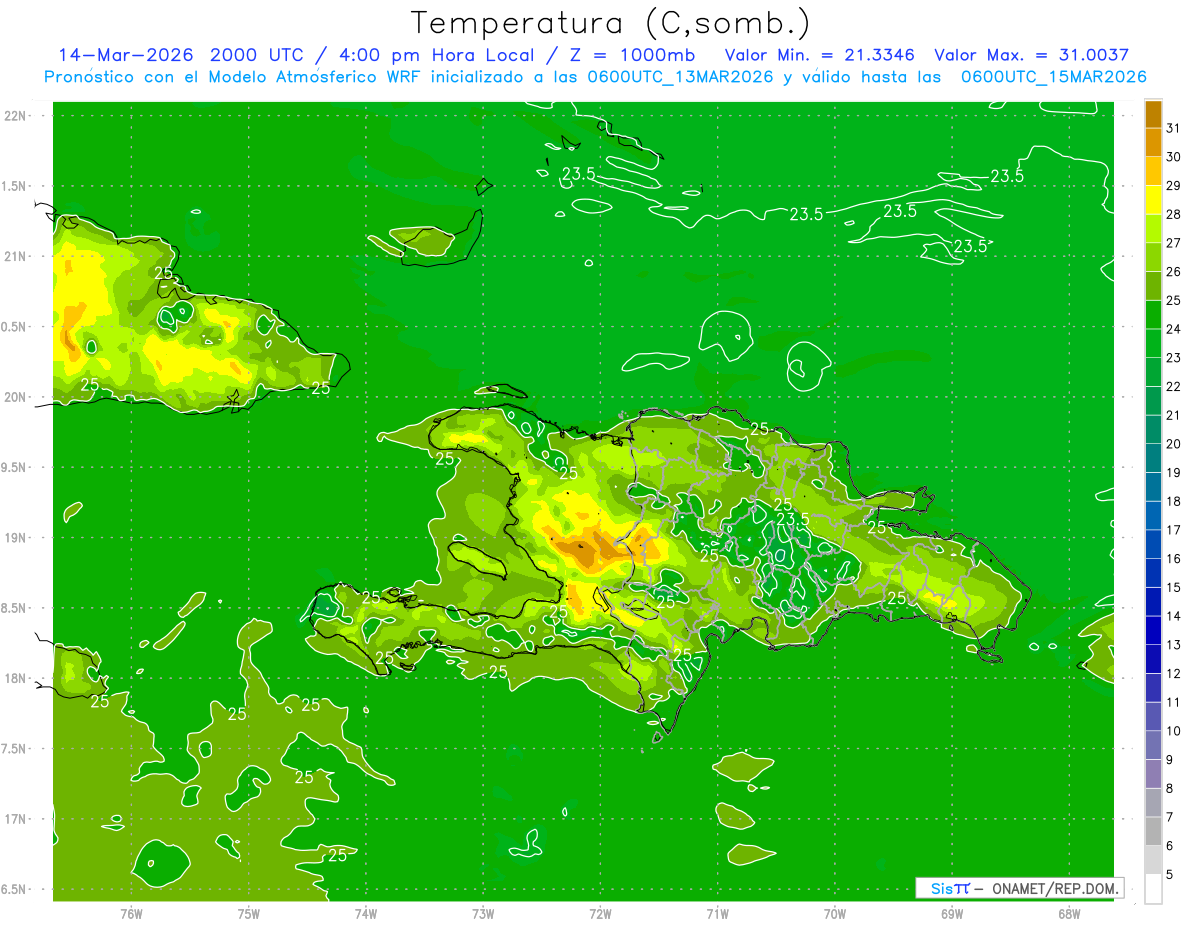Click the '21N' latitude axis label
1200x927 pixels.
(16, 256)
